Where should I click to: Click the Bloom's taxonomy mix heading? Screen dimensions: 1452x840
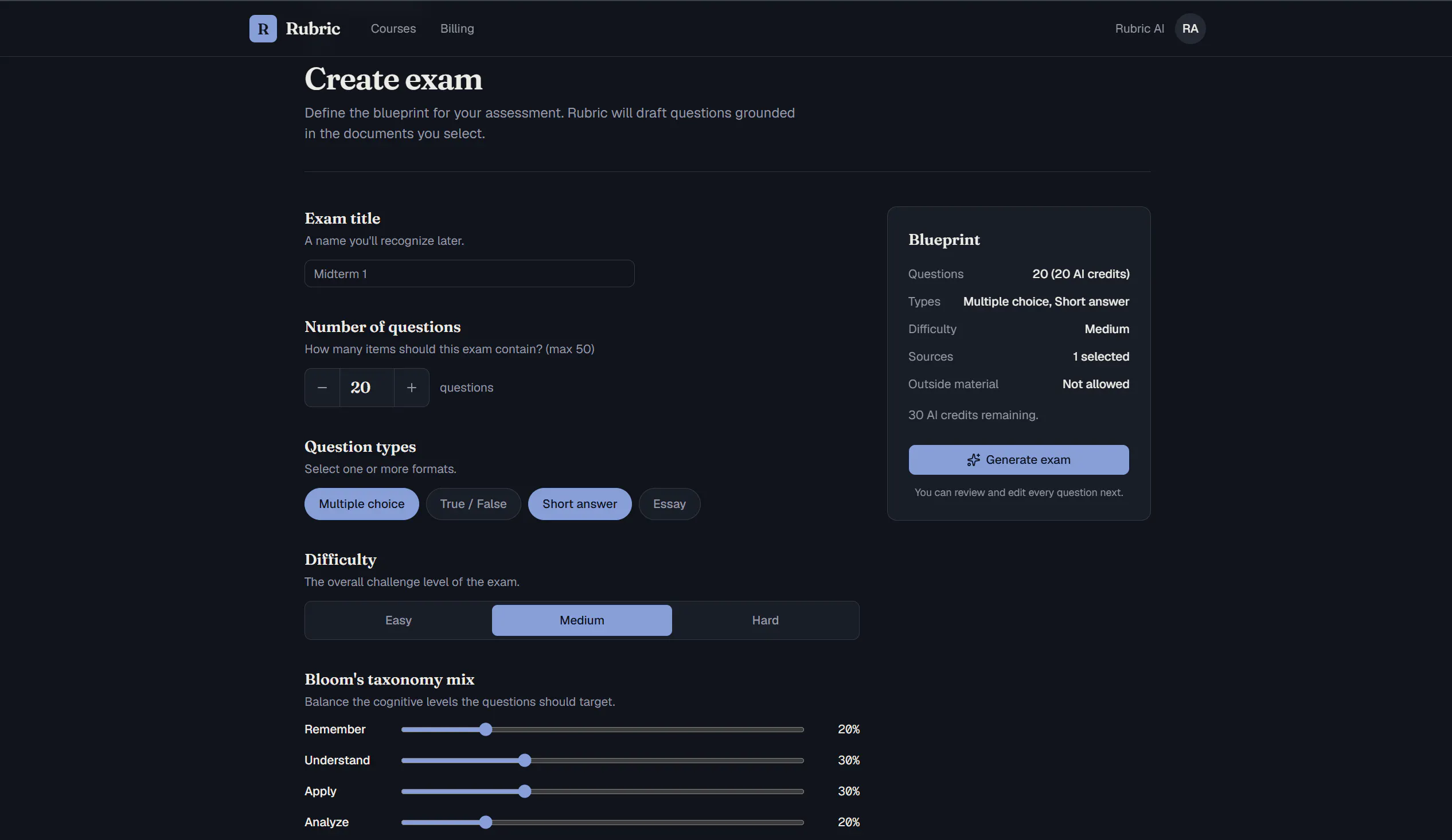[x=389, y=679]
